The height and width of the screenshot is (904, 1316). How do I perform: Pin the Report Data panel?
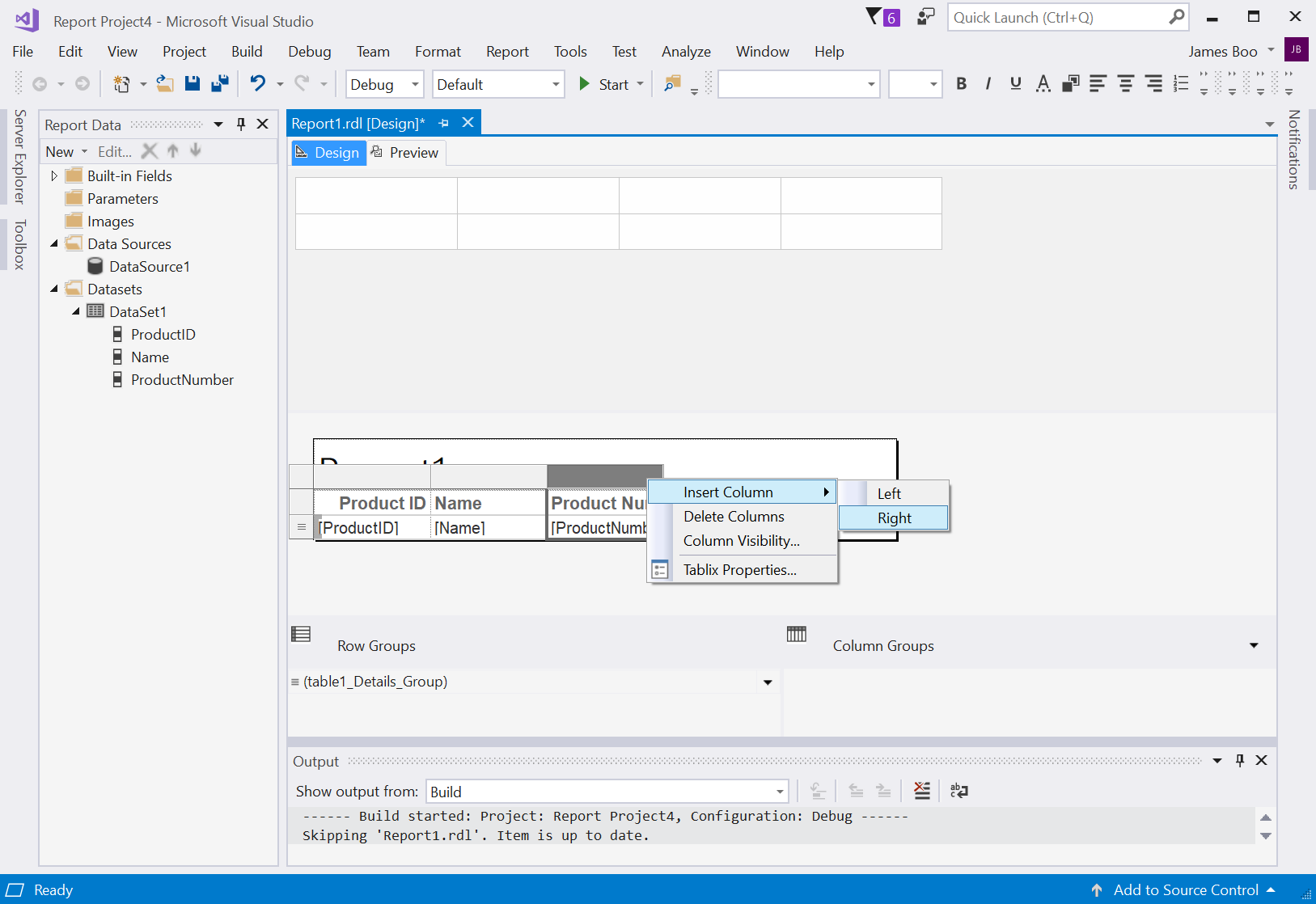coord(241,124)
